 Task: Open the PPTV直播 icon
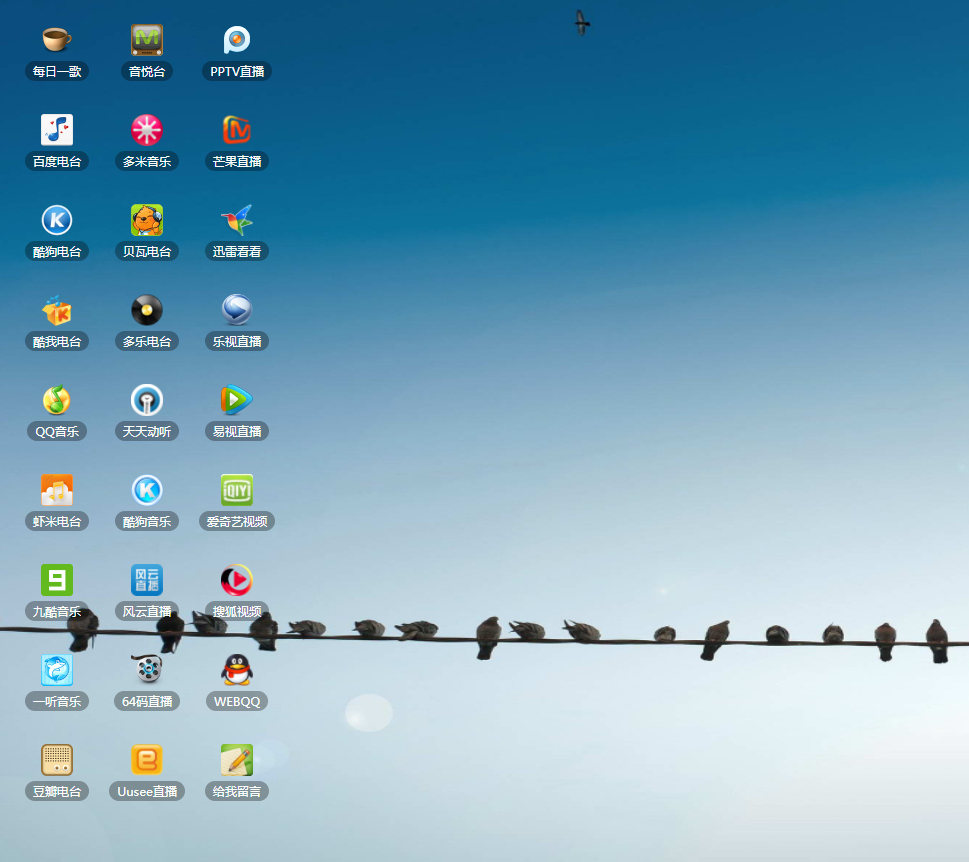(x=237, y=40)
